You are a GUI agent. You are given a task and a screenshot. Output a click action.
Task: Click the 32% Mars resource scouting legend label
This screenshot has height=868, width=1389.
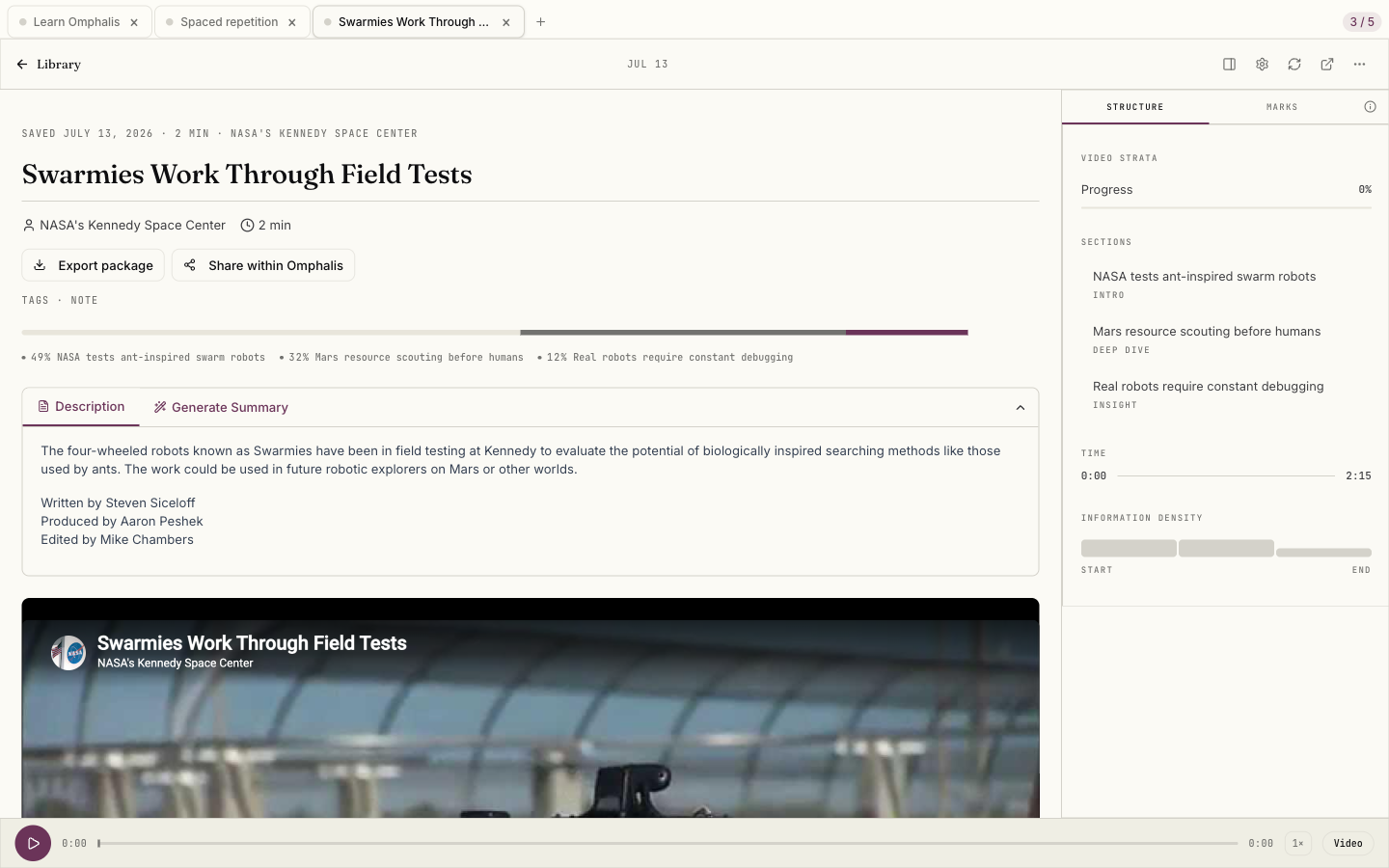point(401,358)
